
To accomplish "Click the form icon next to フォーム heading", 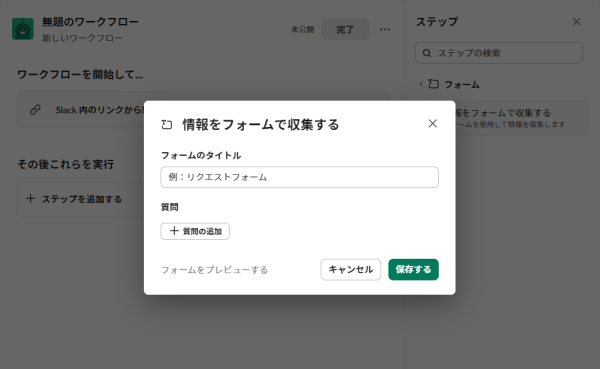I will [433, 84].
